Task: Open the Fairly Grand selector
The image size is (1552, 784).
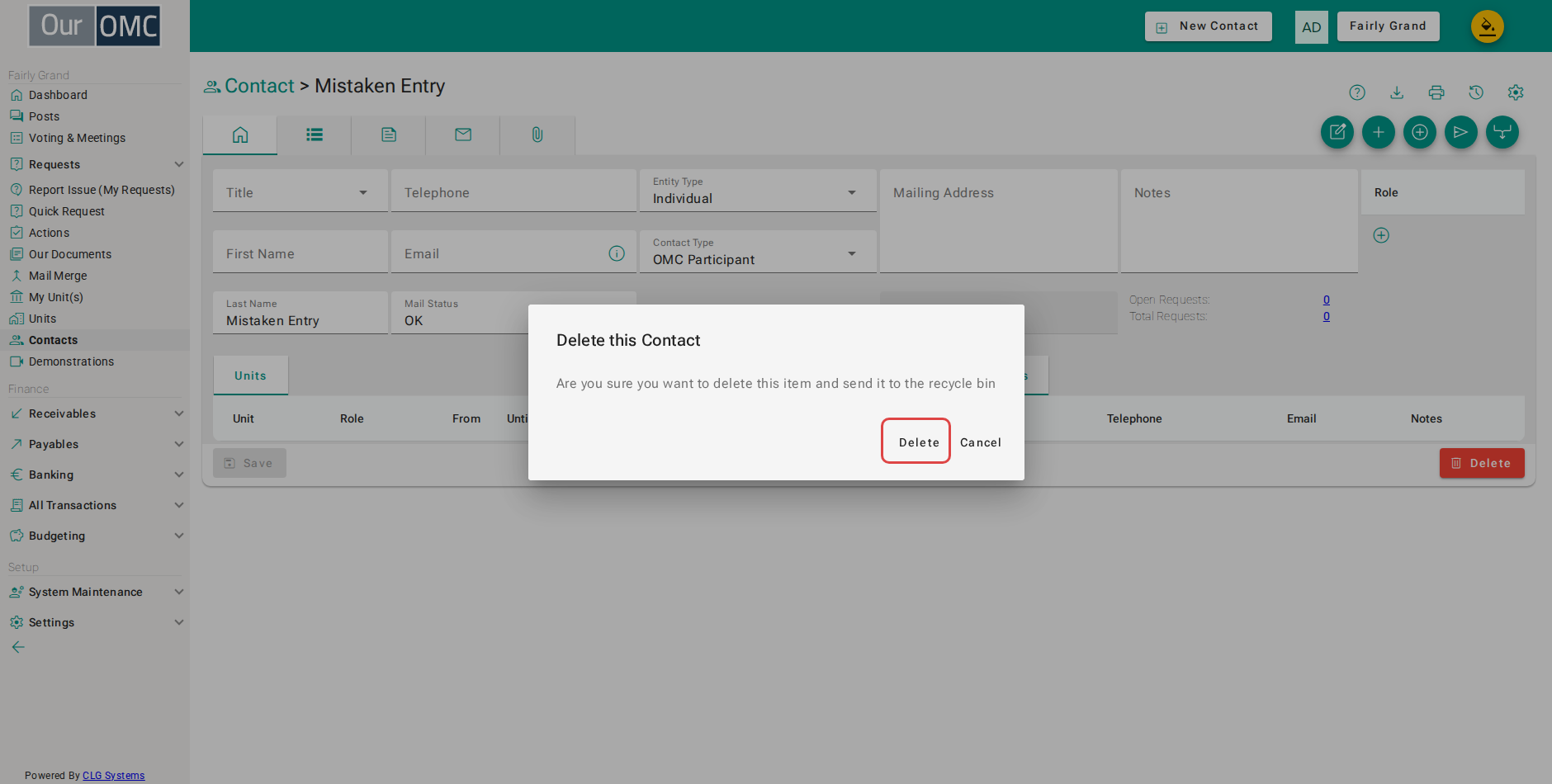Action: pyautogui.click(x=1388, y=26)
